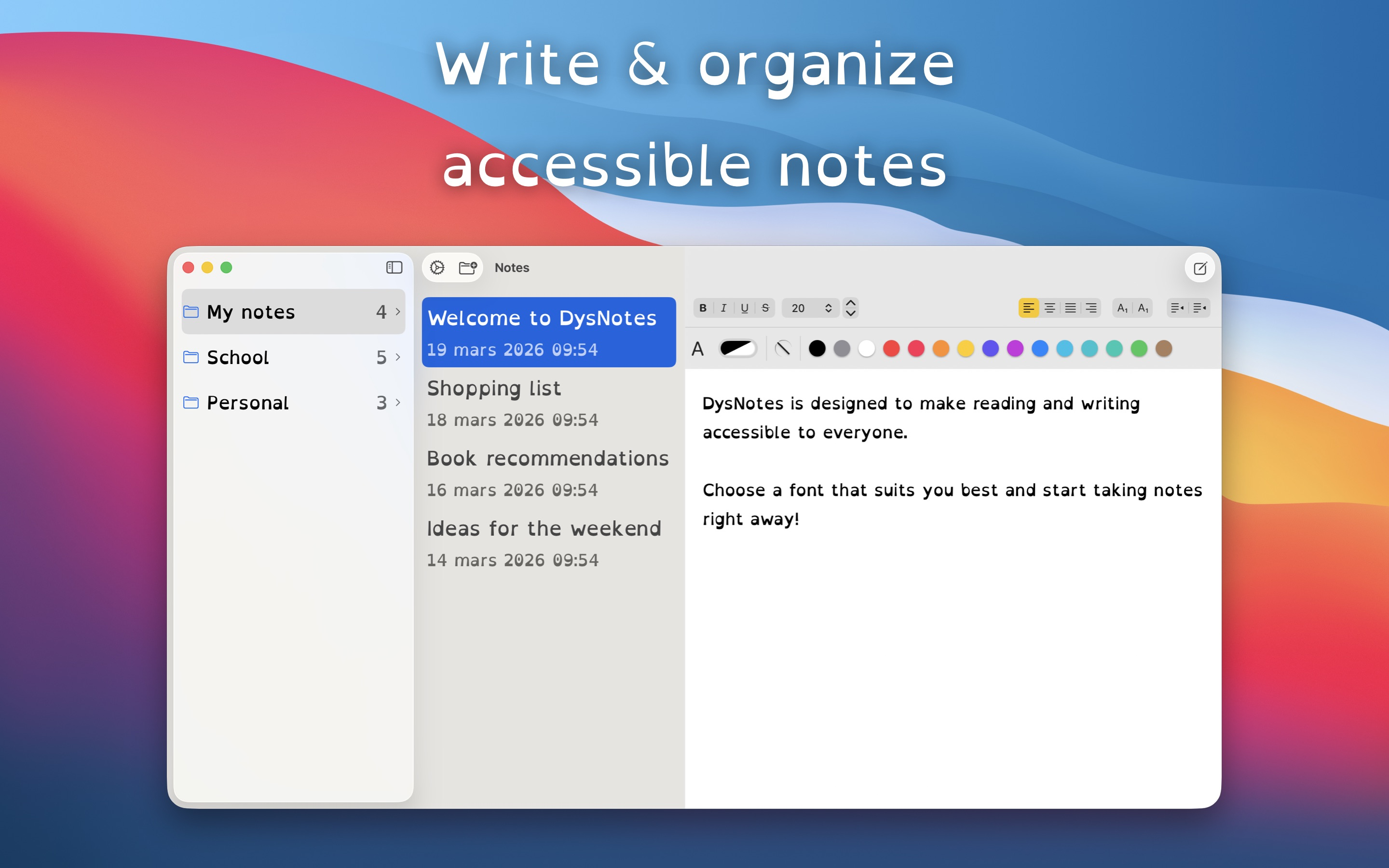Close the window with the red button
The width and height of the screenshot is (1389, 868).
point(188,268)
